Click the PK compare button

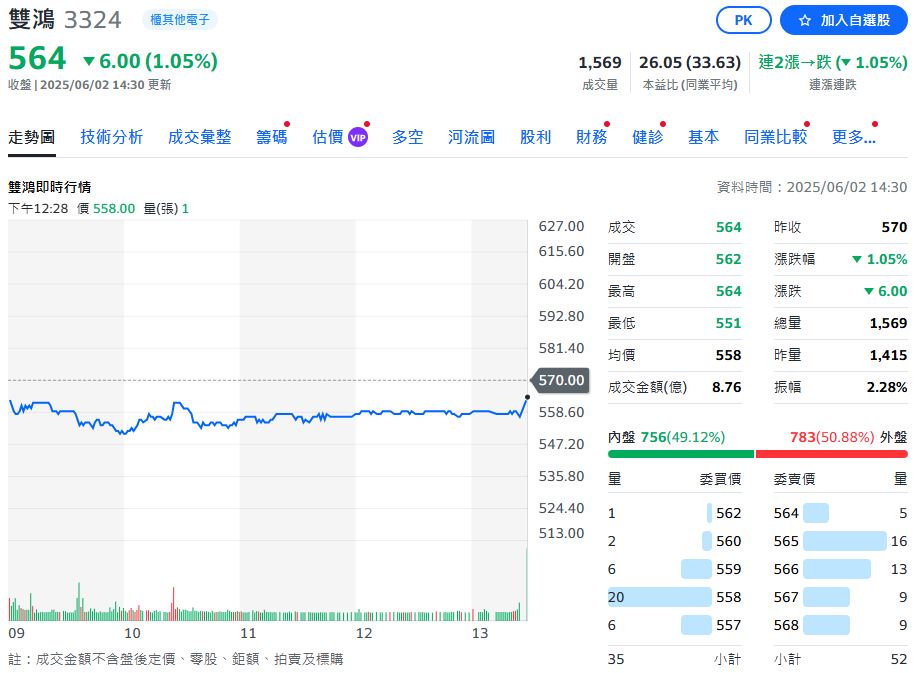[x=743, y=21]
